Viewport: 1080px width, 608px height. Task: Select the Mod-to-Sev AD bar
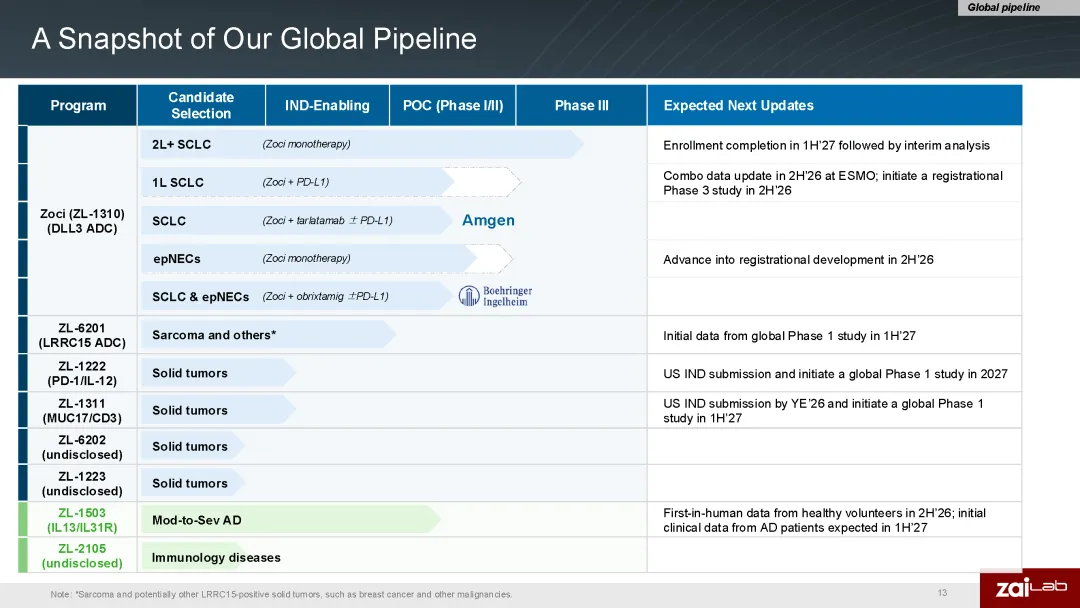pos(291,520)
